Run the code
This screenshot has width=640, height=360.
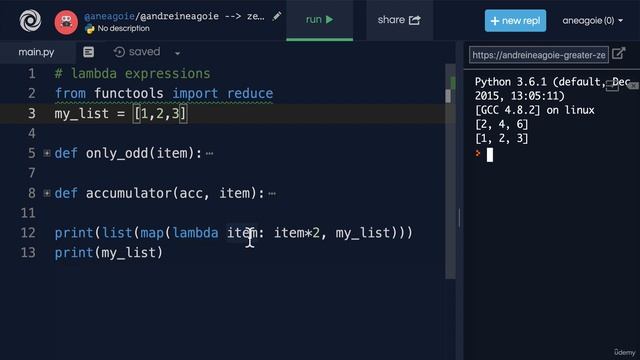click(320, 20)
